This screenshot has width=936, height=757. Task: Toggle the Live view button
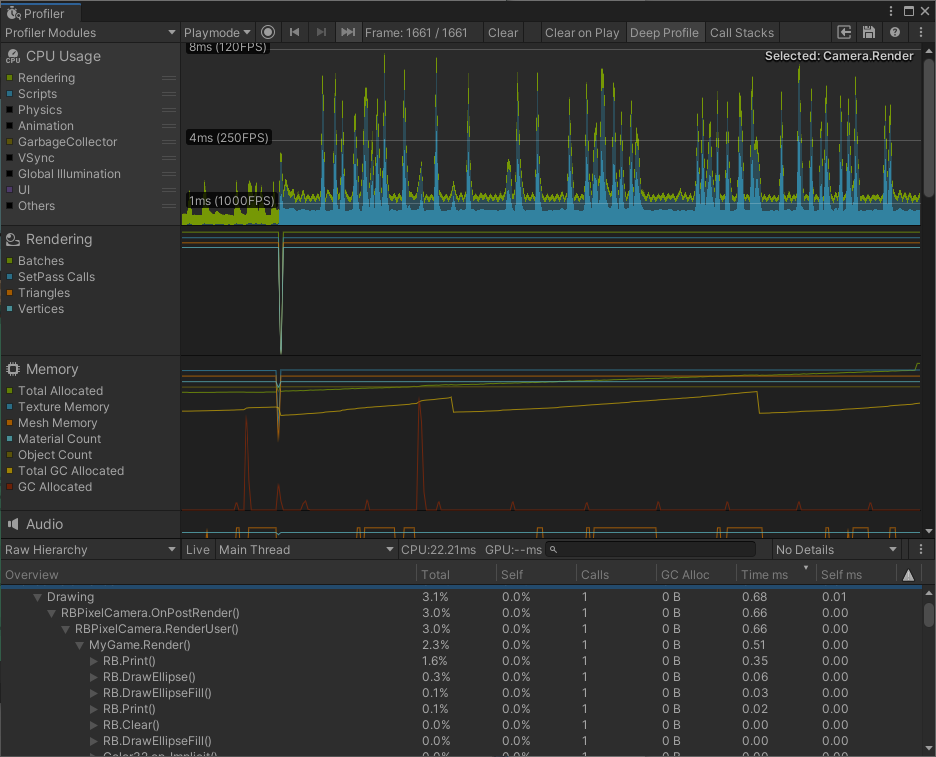[x=198, y=549]
